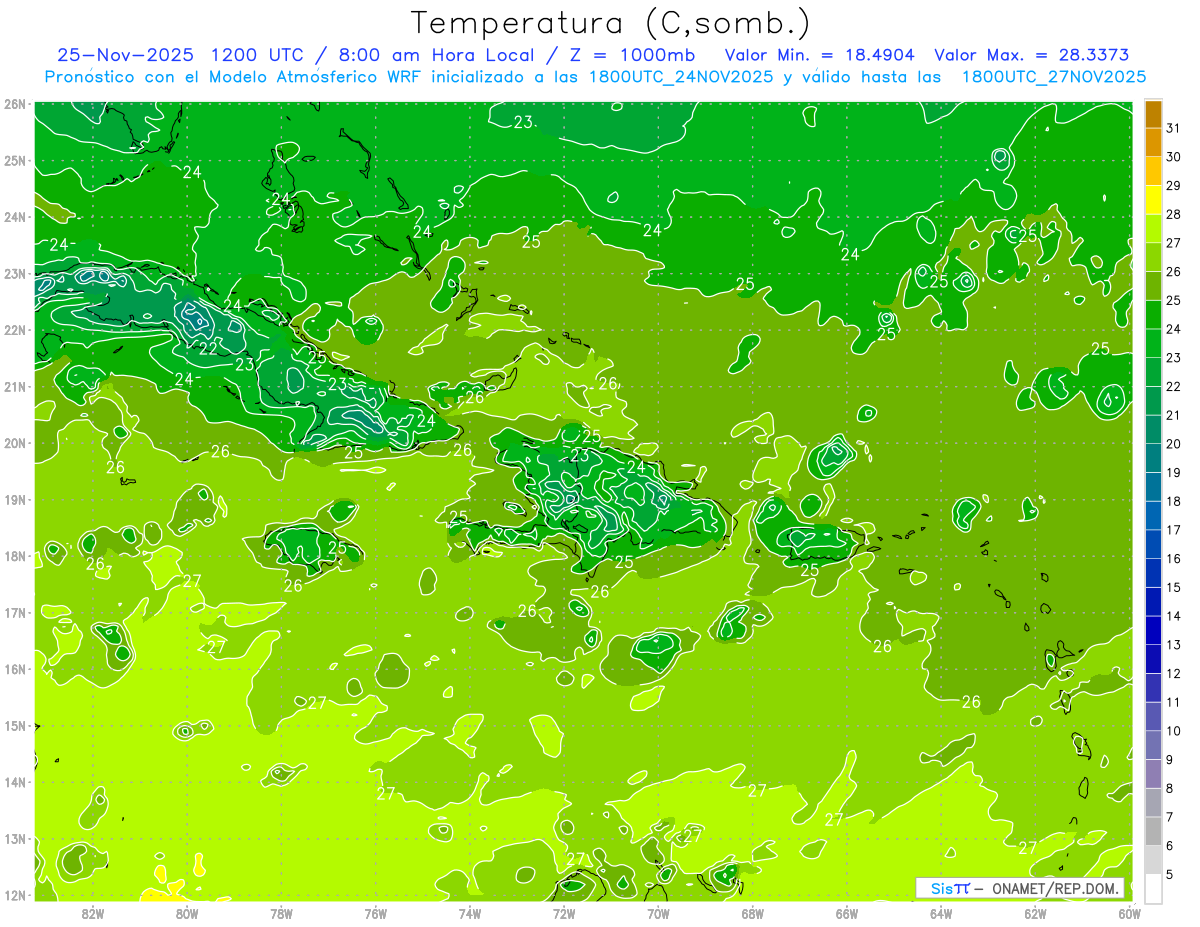The image size is (1200, 927).
Task: Click the "74W" longitude label
Action: [470, 912]
